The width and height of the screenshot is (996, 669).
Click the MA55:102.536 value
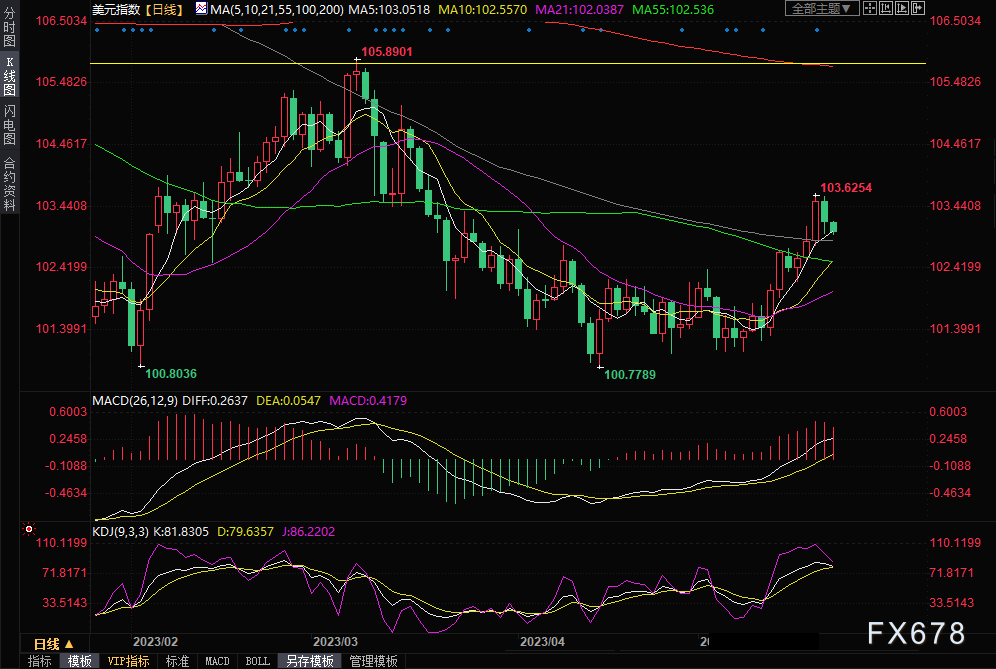point(673,10)
